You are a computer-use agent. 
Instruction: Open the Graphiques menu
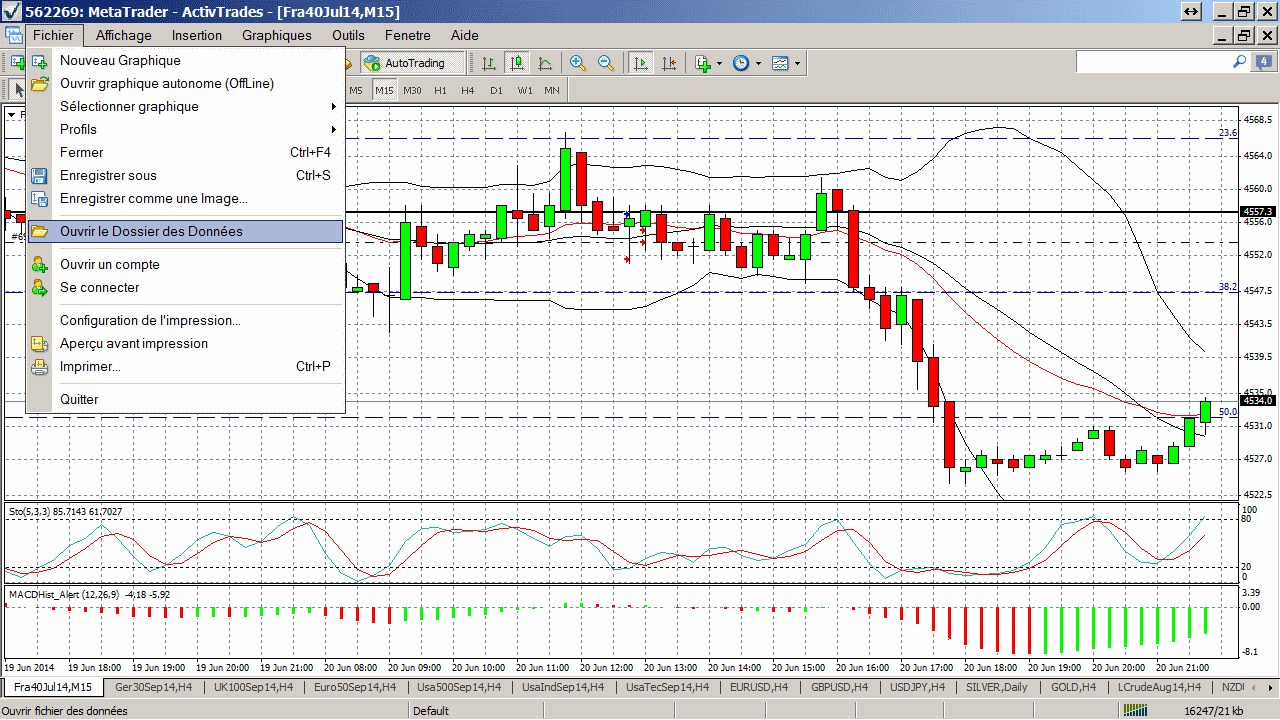tap(277, 35)
